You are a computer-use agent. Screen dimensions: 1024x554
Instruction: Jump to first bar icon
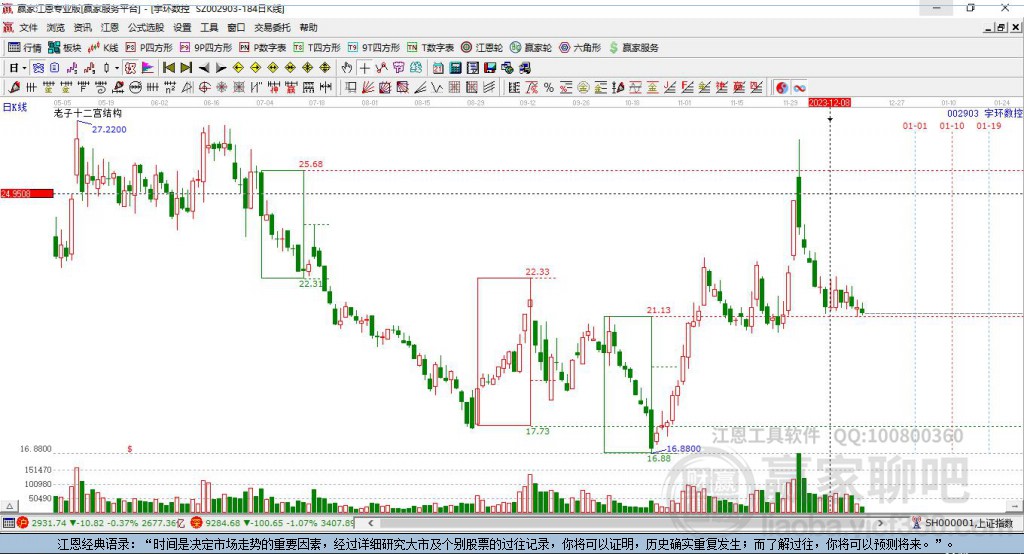(168, 68)
